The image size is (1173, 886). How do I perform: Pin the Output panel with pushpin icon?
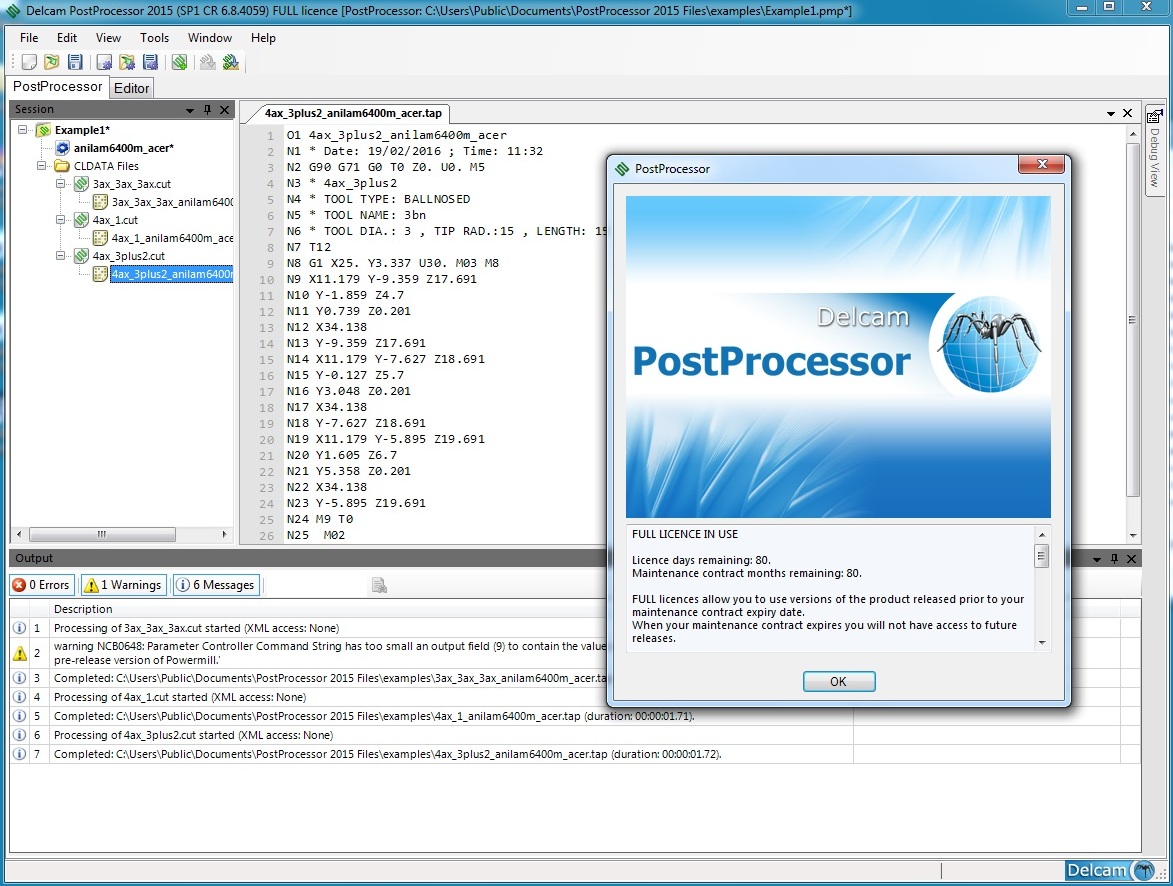click(x=1114, y=559)
